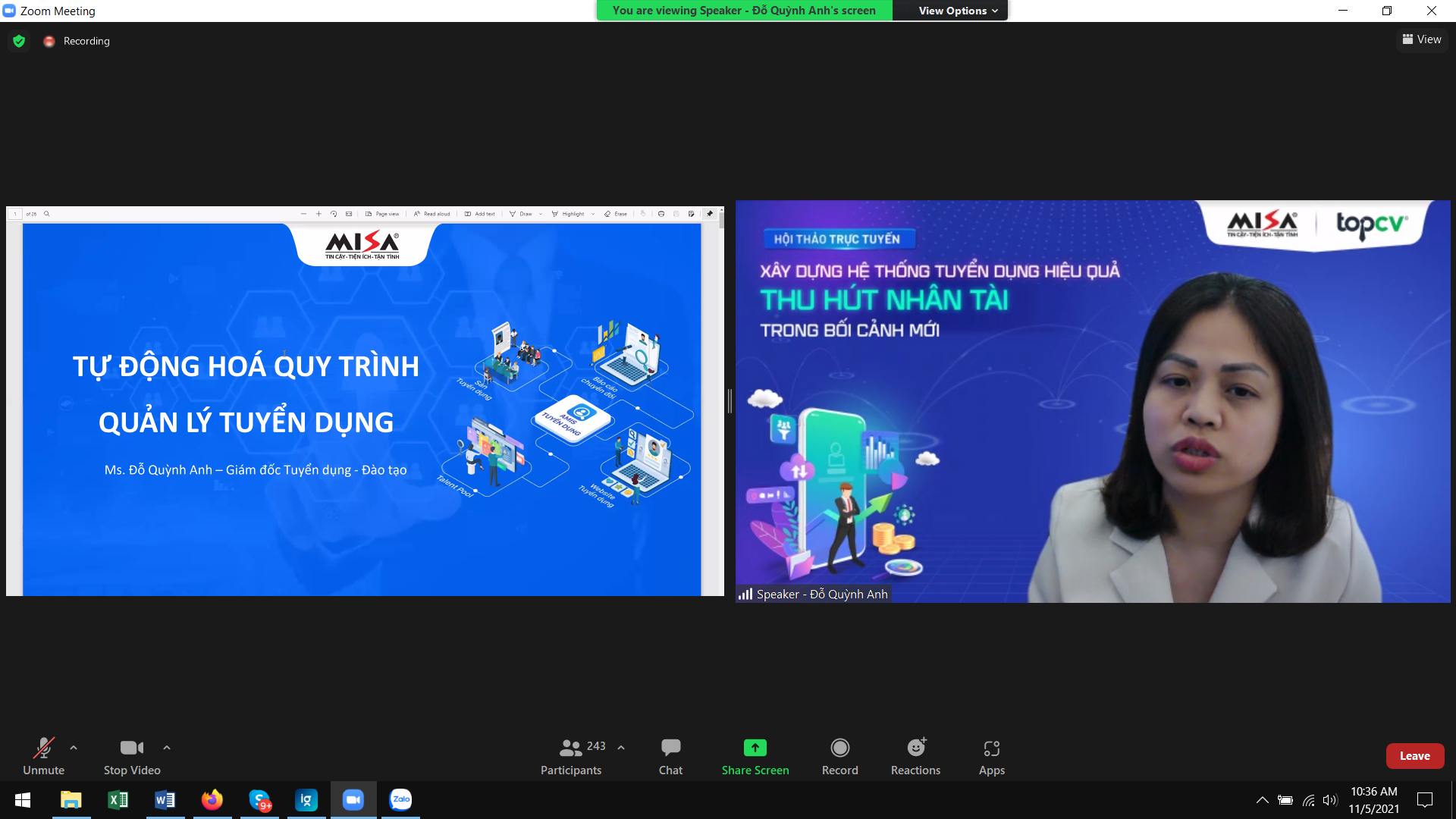Click the green encryption shield icon
The image size is (1456, 819).
point(19,41)
